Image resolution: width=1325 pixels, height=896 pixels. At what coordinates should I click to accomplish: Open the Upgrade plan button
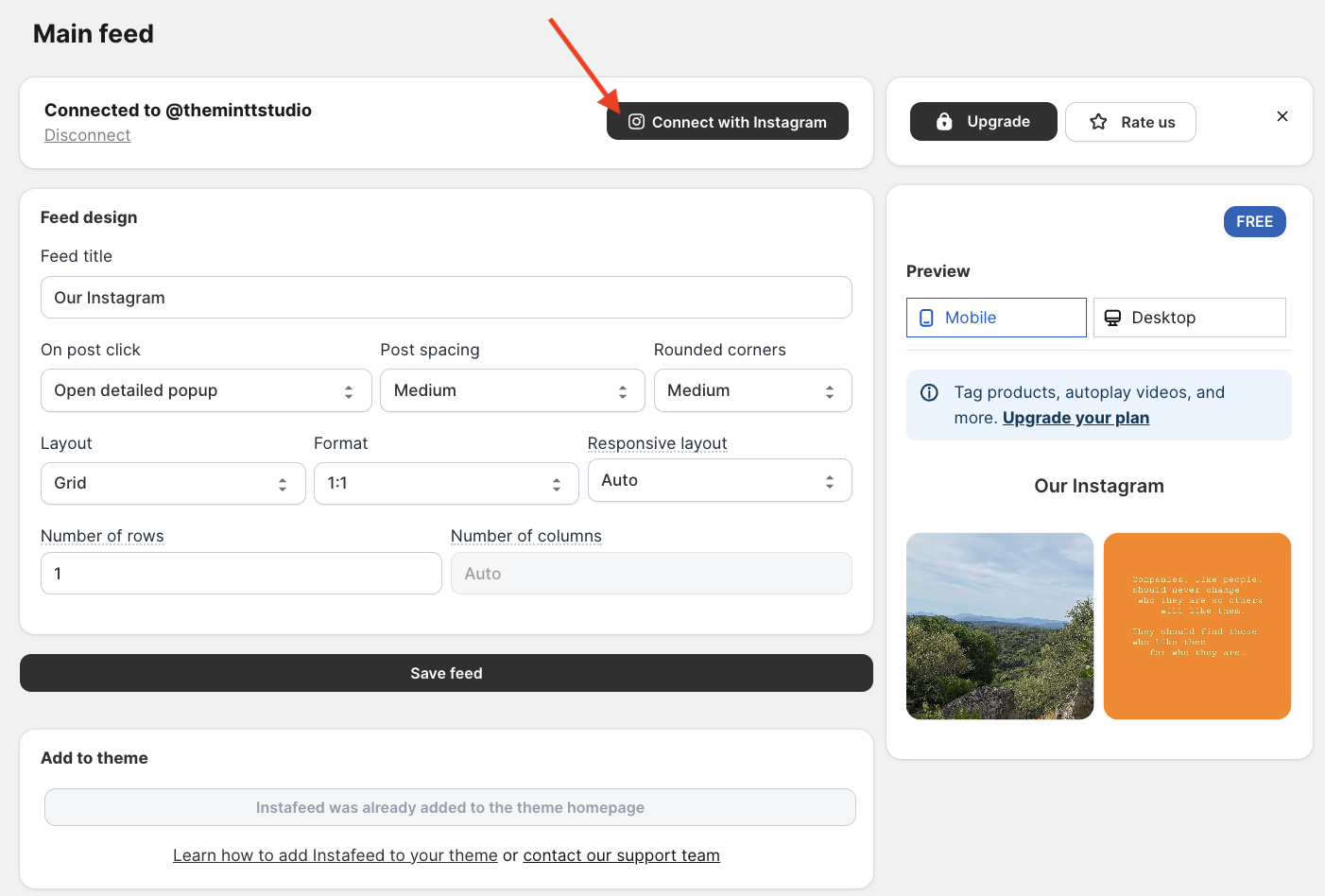point(984,122)
